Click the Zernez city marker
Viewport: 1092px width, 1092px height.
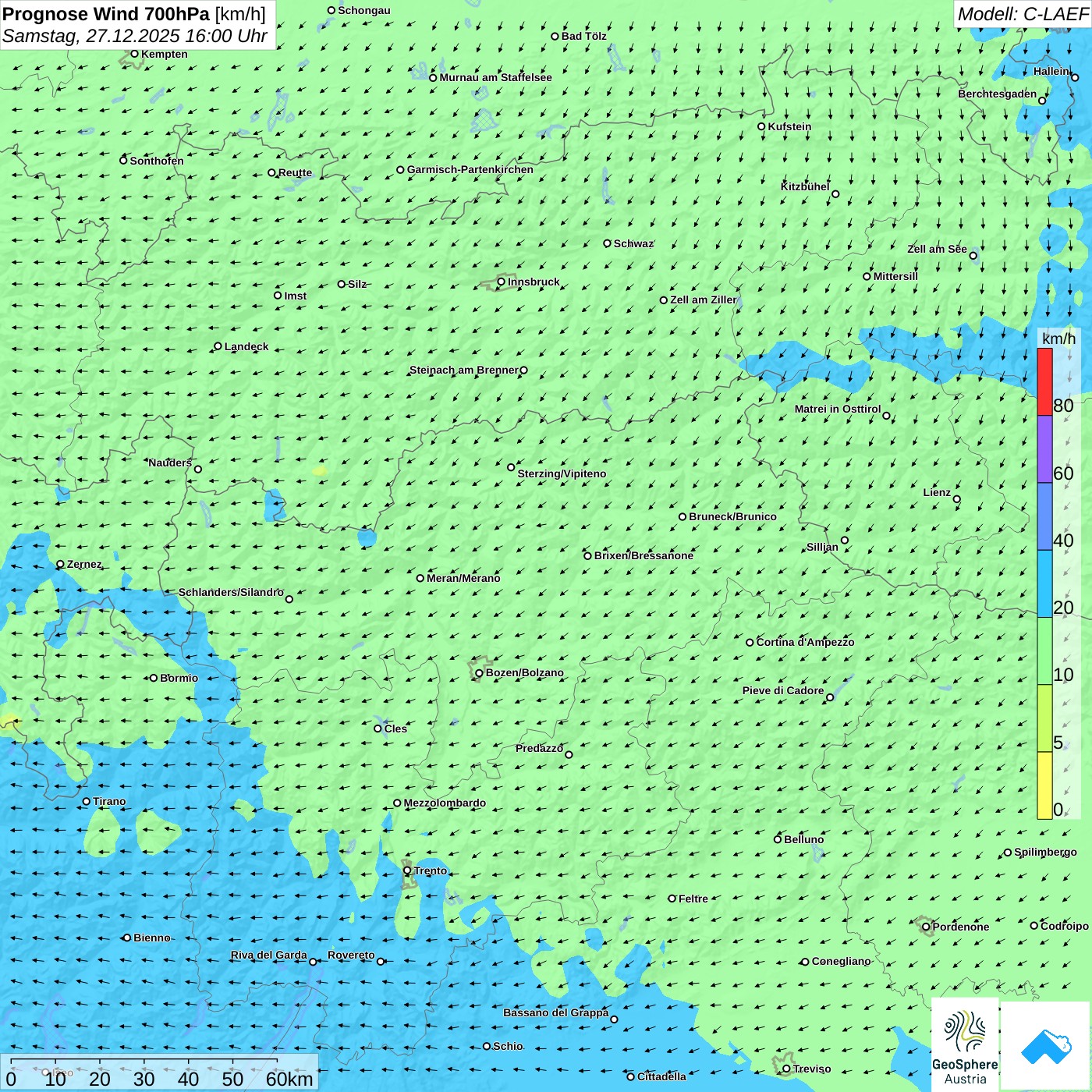[60, 564]
